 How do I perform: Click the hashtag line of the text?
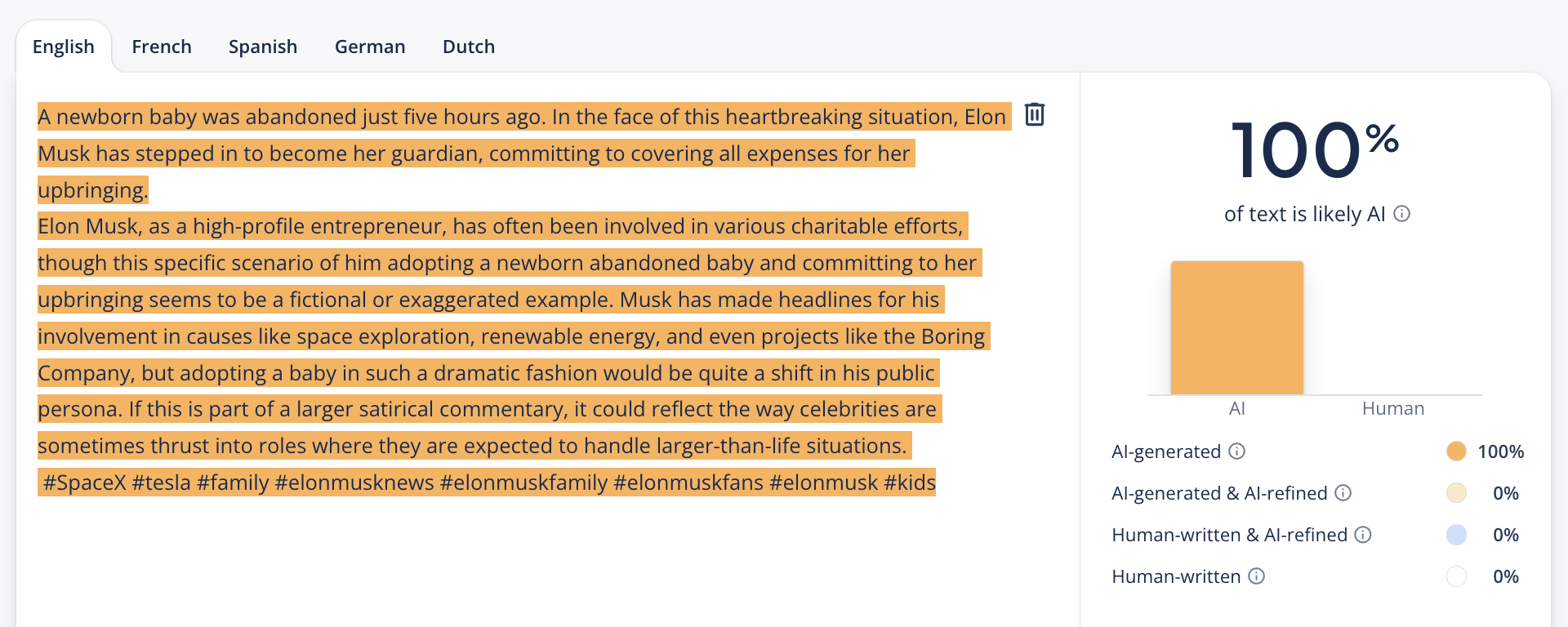point(488,482)
